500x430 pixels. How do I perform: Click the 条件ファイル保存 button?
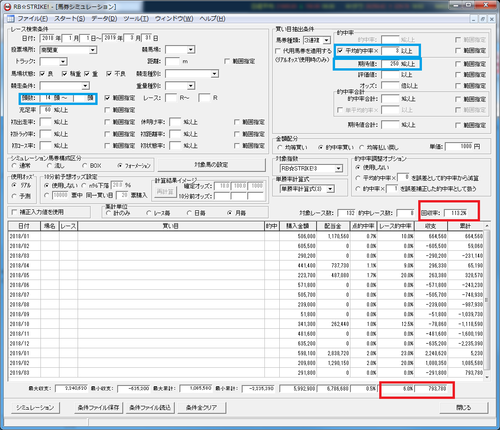click(x=99, y=408)
